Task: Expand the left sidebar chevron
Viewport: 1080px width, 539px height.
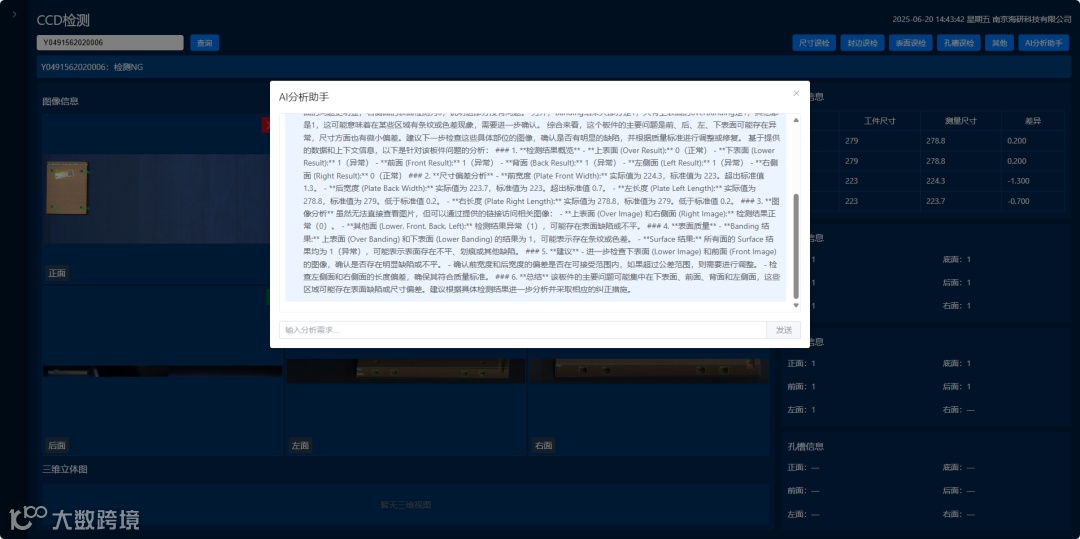Action: click(14, 14)
